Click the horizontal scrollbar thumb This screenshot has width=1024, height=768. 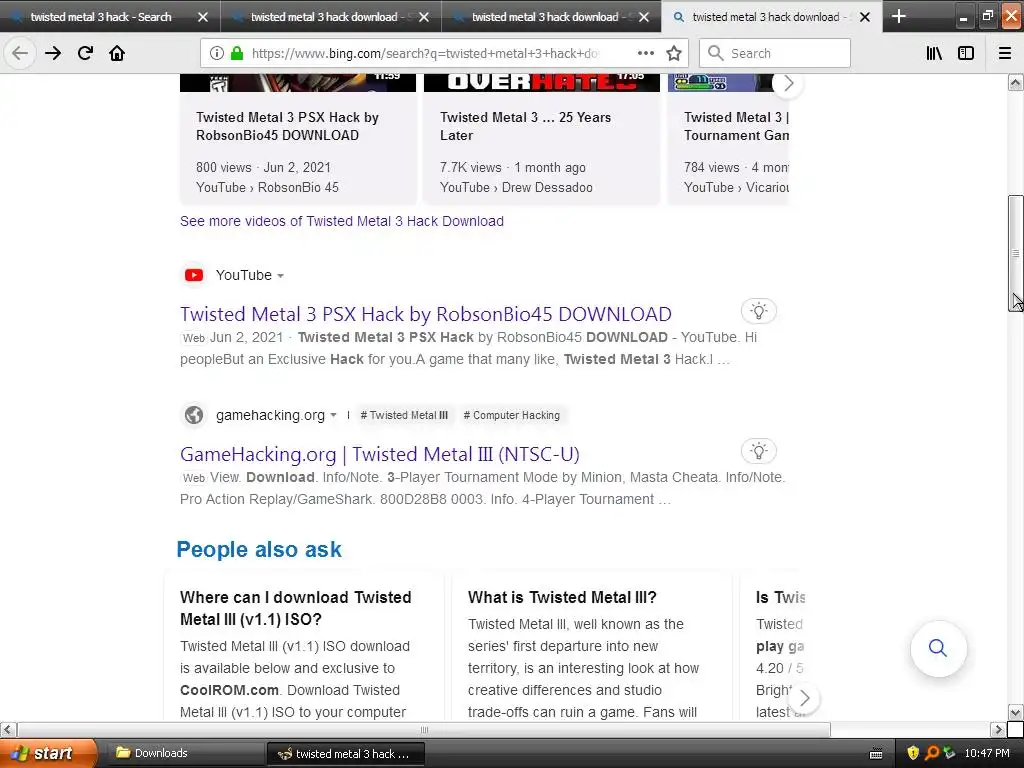[424, 729]
